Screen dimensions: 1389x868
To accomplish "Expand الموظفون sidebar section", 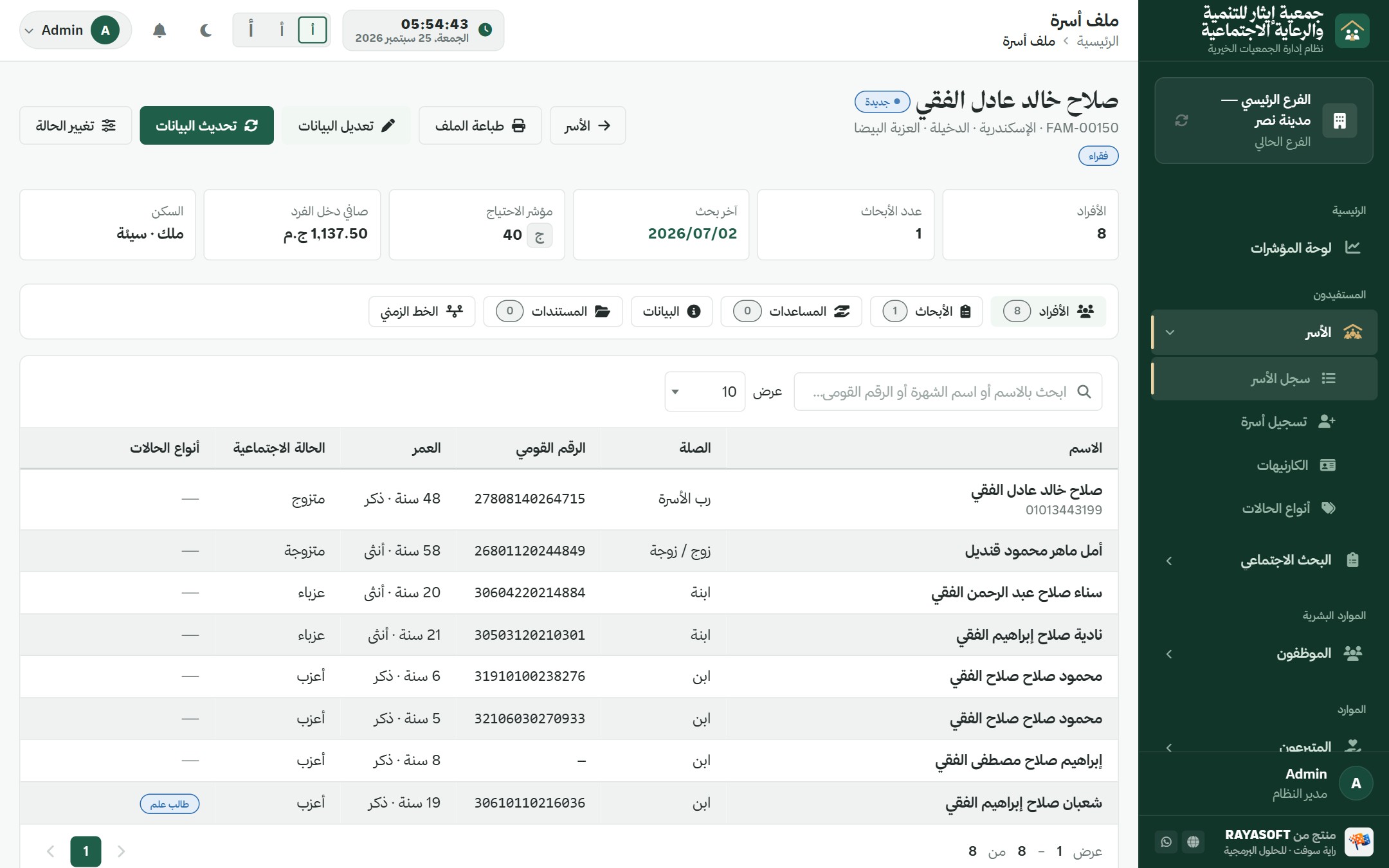I will (x=1264, y=654).
